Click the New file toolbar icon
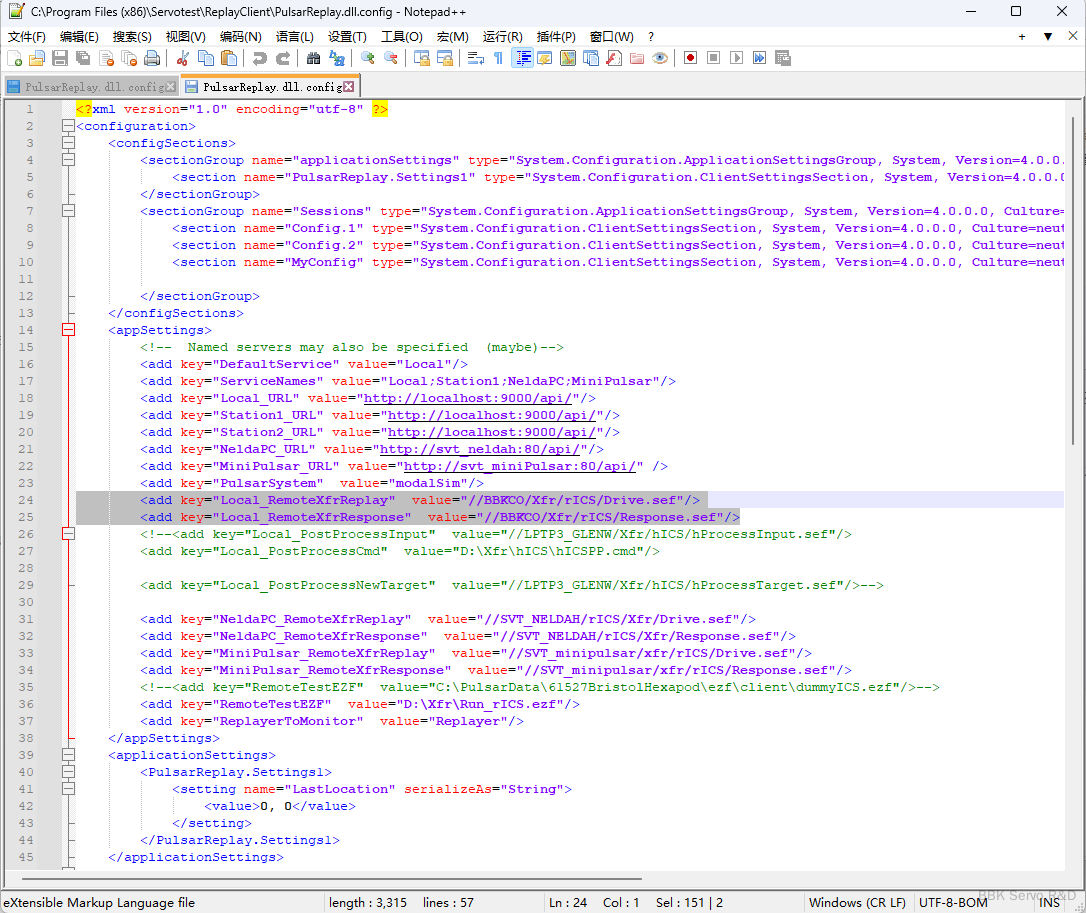Image resolution: width=1086 pixels, height=913 pixels. click(x=14, y=58)
